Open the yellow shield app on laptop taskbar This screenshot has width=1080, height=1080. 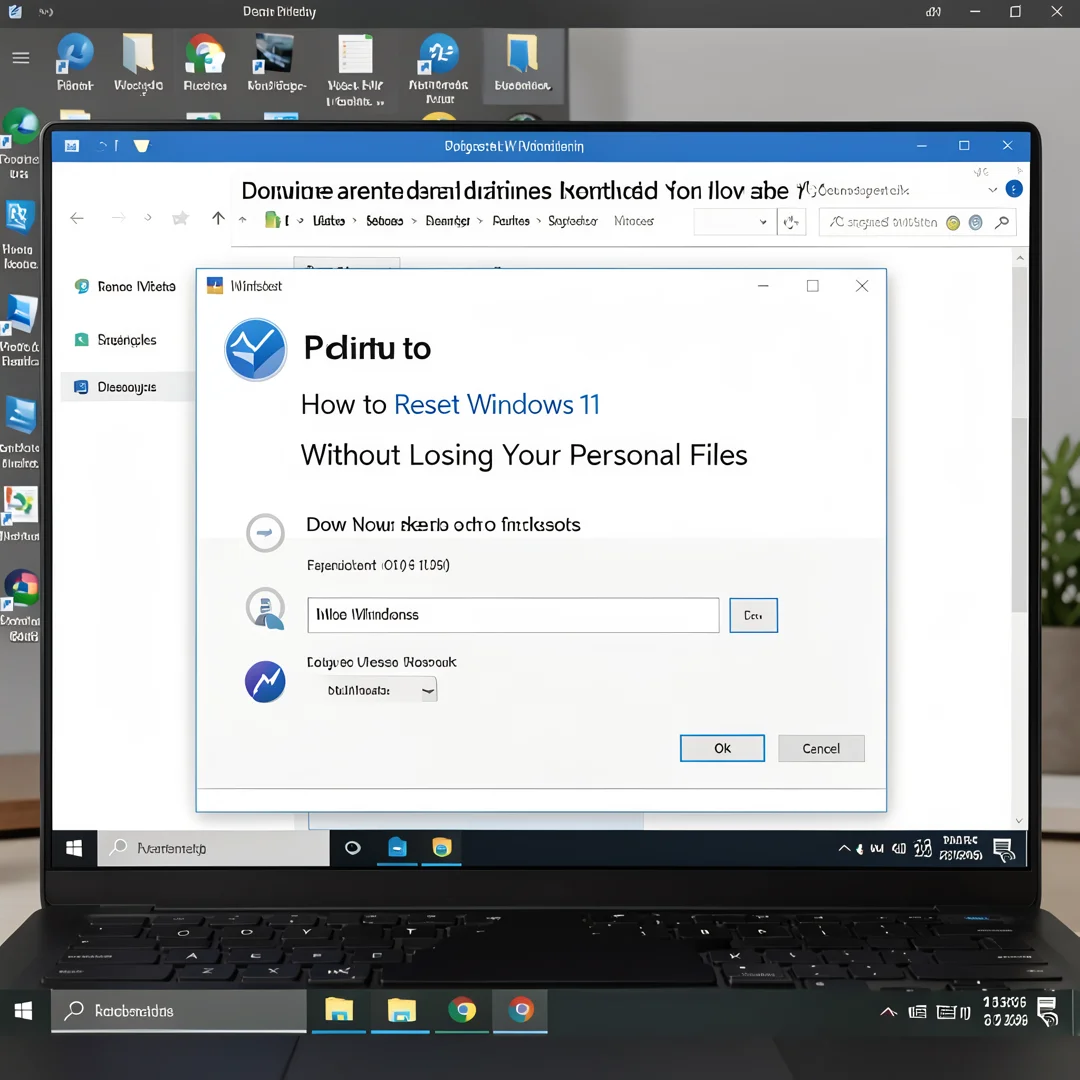point(442,848)
